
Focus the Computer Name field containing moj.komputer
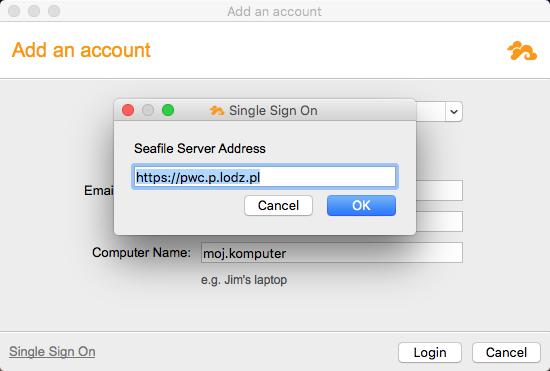[332, 252]
